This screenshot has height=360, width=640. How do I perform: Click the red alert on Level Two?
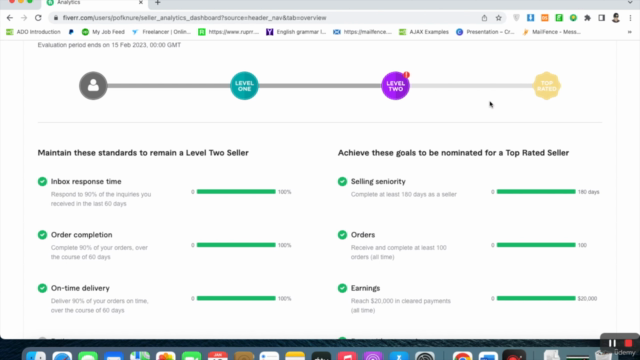[x=406, y=75]
